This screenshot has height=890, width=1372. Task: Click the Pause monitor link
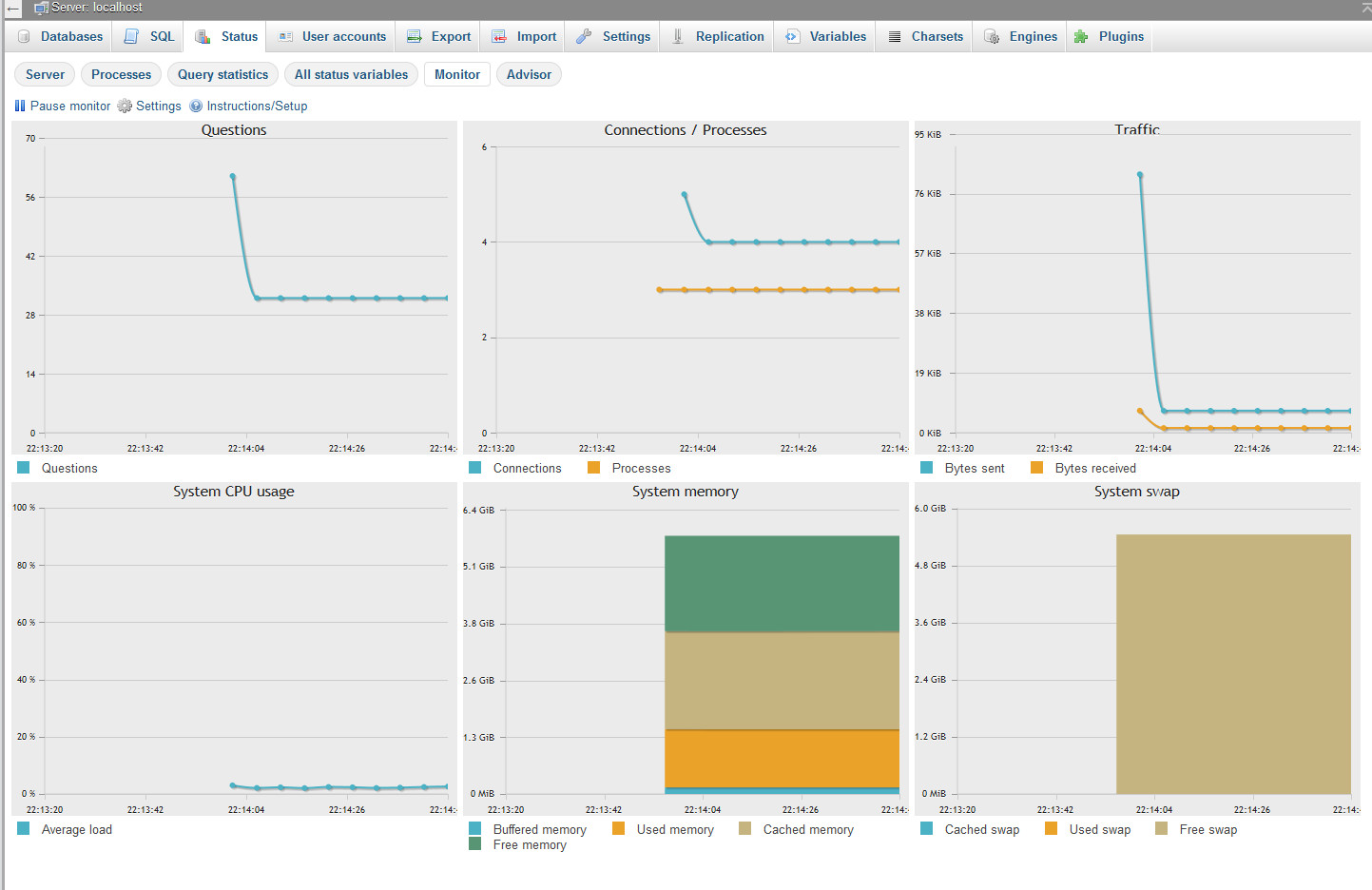70,106
